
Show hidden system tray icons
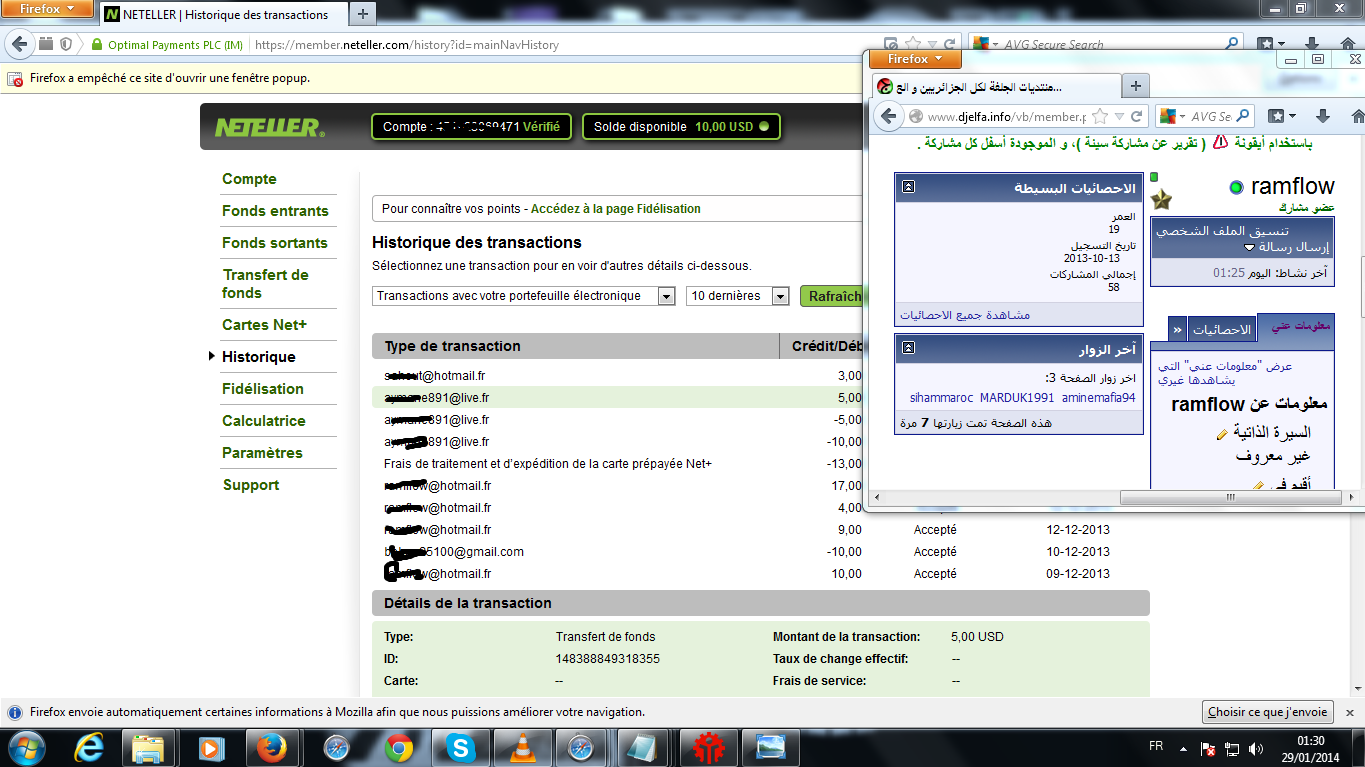click(1182, 748)
